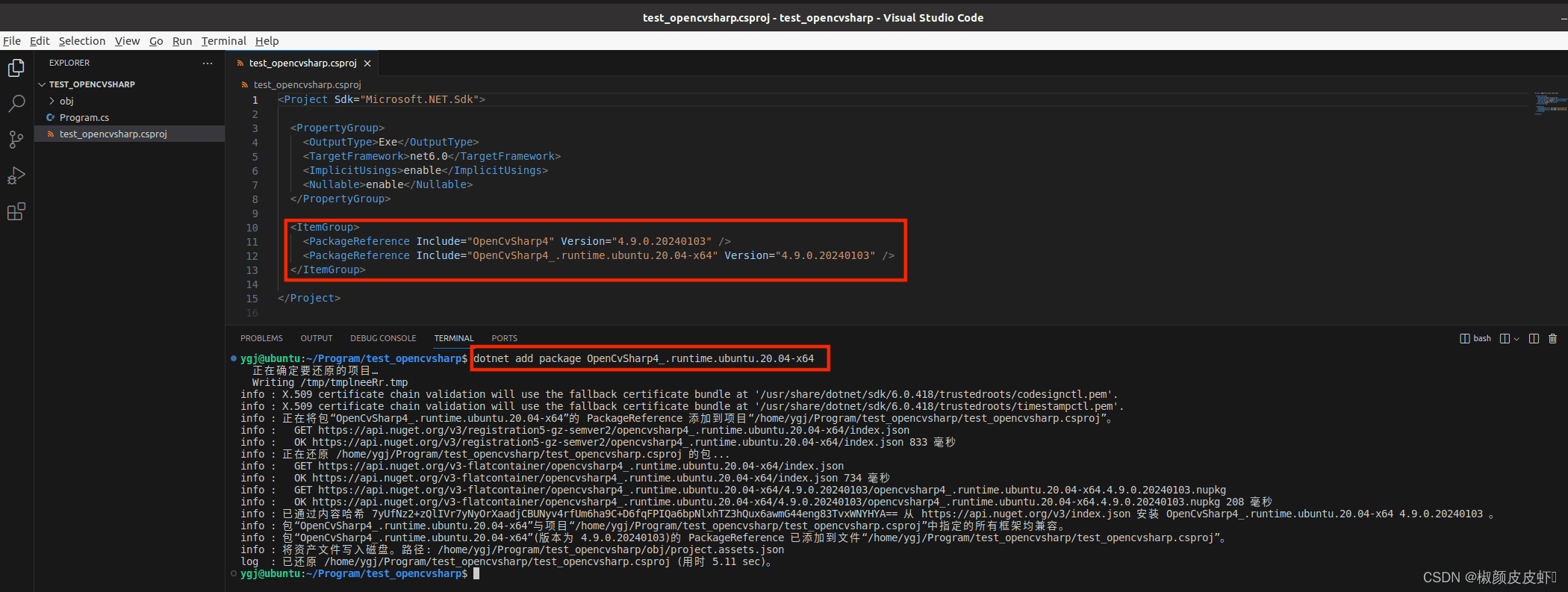Switch to the DEBUG CONSOLE tab
This screenshot has height=592, width=1568.
pyautogui.click(x=383, y=338)
